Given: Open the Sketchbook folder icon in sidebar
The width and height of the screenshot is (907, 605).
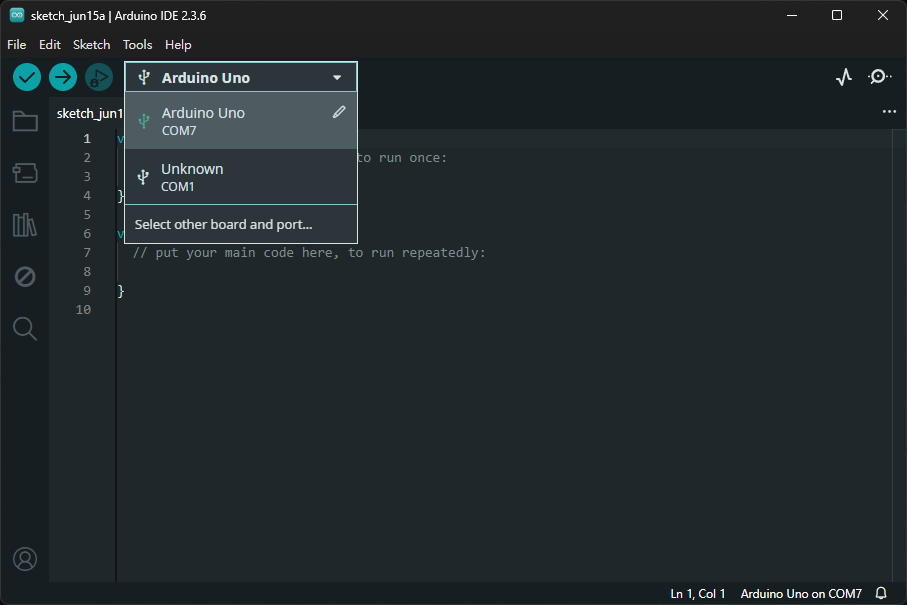Looking at the screenshot, I should click(x=25, y=122).
